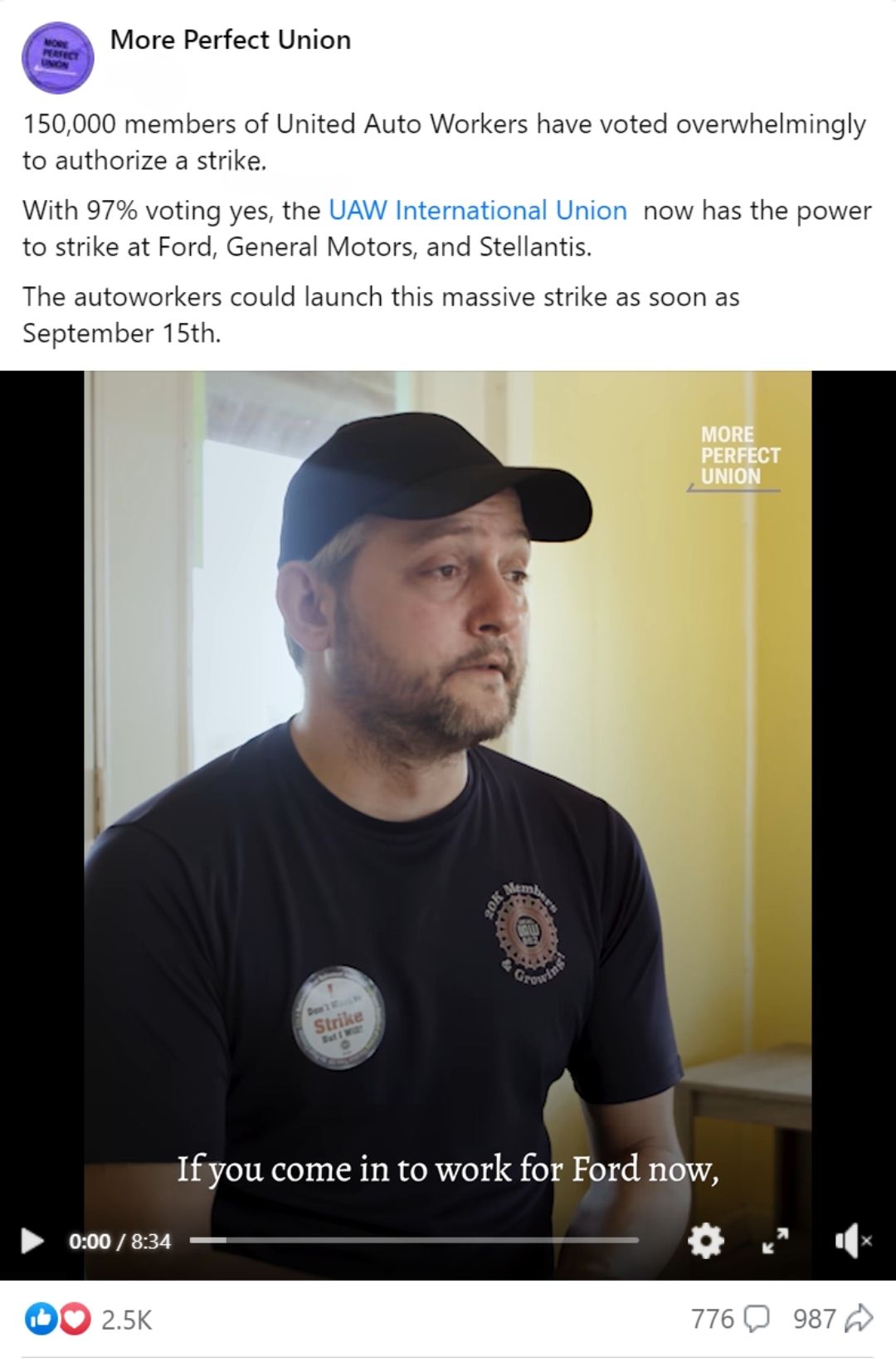Click the comment bubble icon
The width and height of the screenshot is (896, 1367).
(x=757, y=1319)
